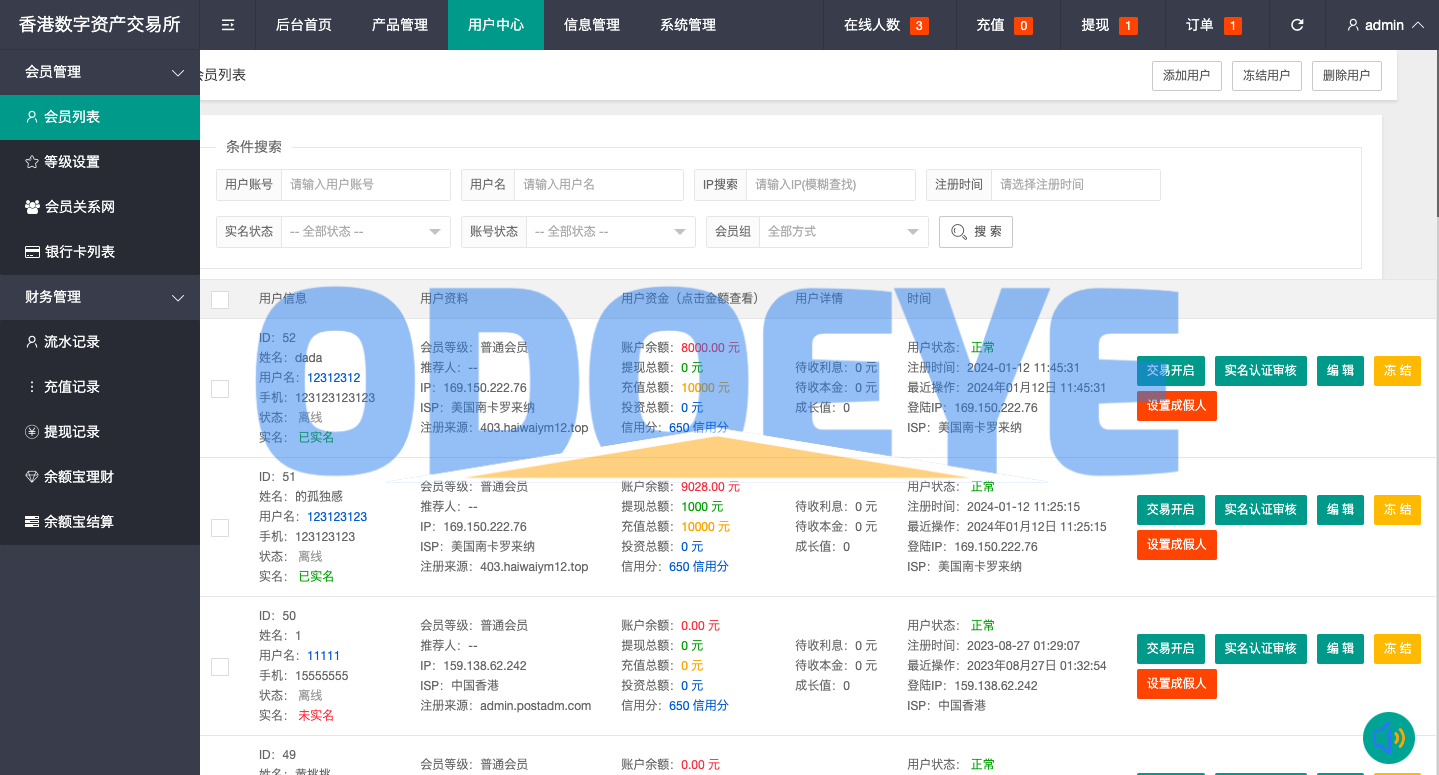
Task: Click the dots icon beside 充值记录
Action: click(32, 387)
